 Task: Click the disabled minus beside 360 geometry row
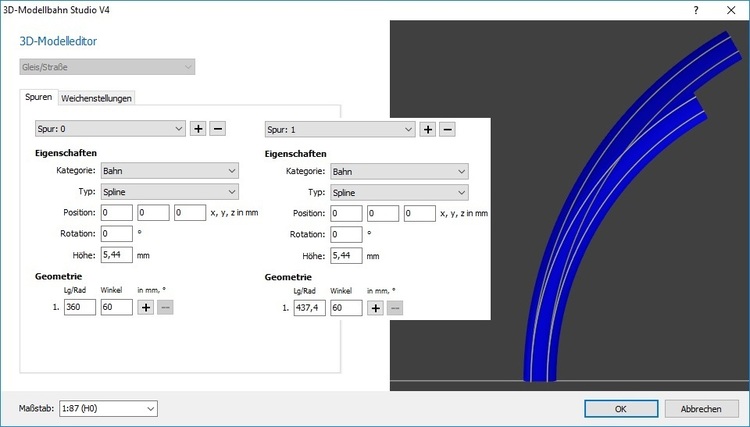coord(165,307)
